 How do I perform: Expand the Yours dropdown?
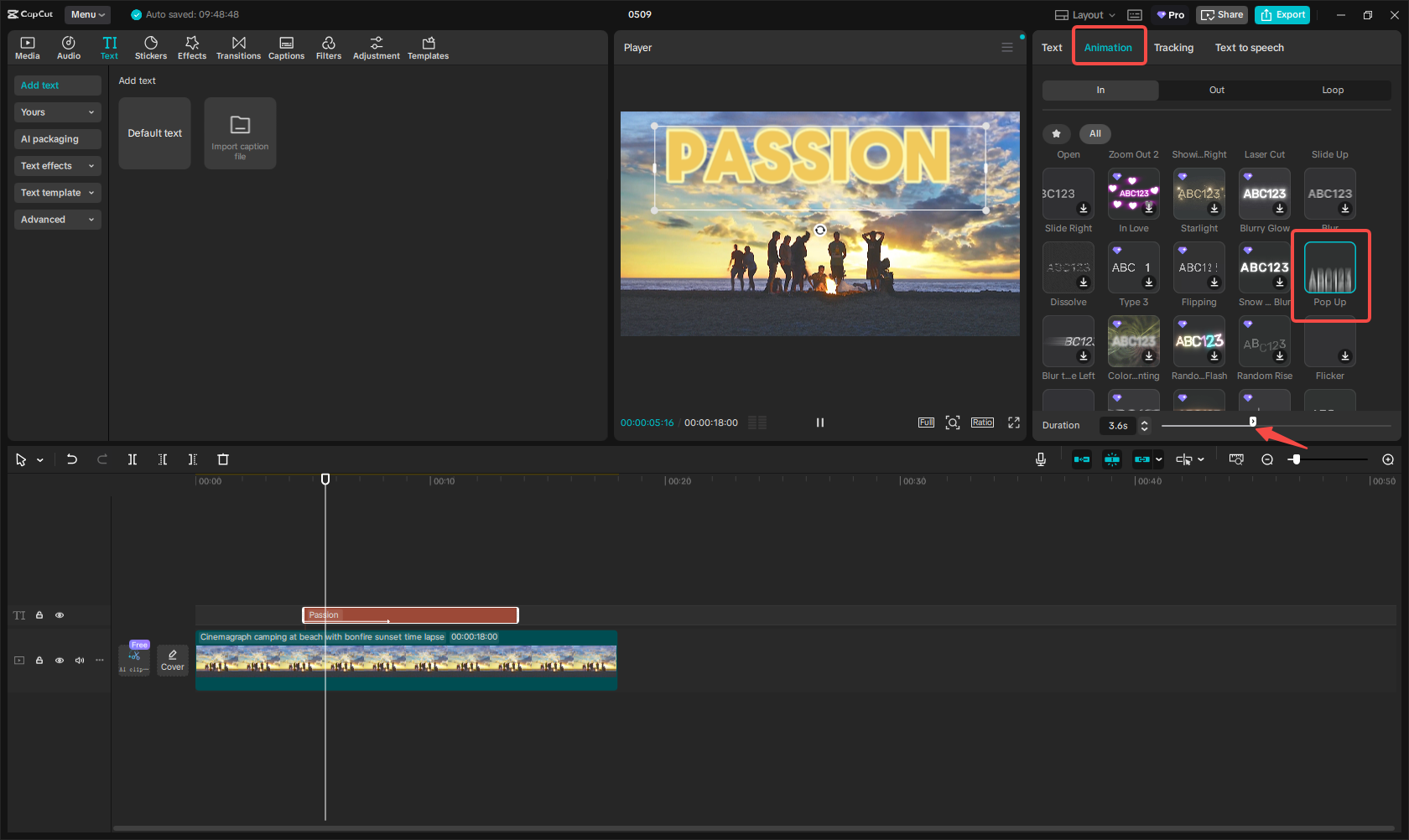pos(57,111)
